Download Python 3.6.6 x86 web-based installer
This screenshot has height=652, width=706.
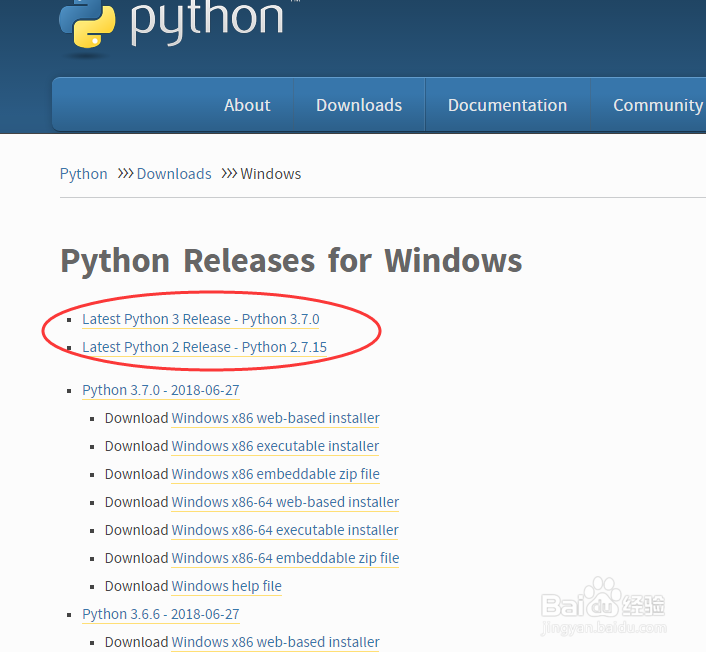tap(275, 642)
